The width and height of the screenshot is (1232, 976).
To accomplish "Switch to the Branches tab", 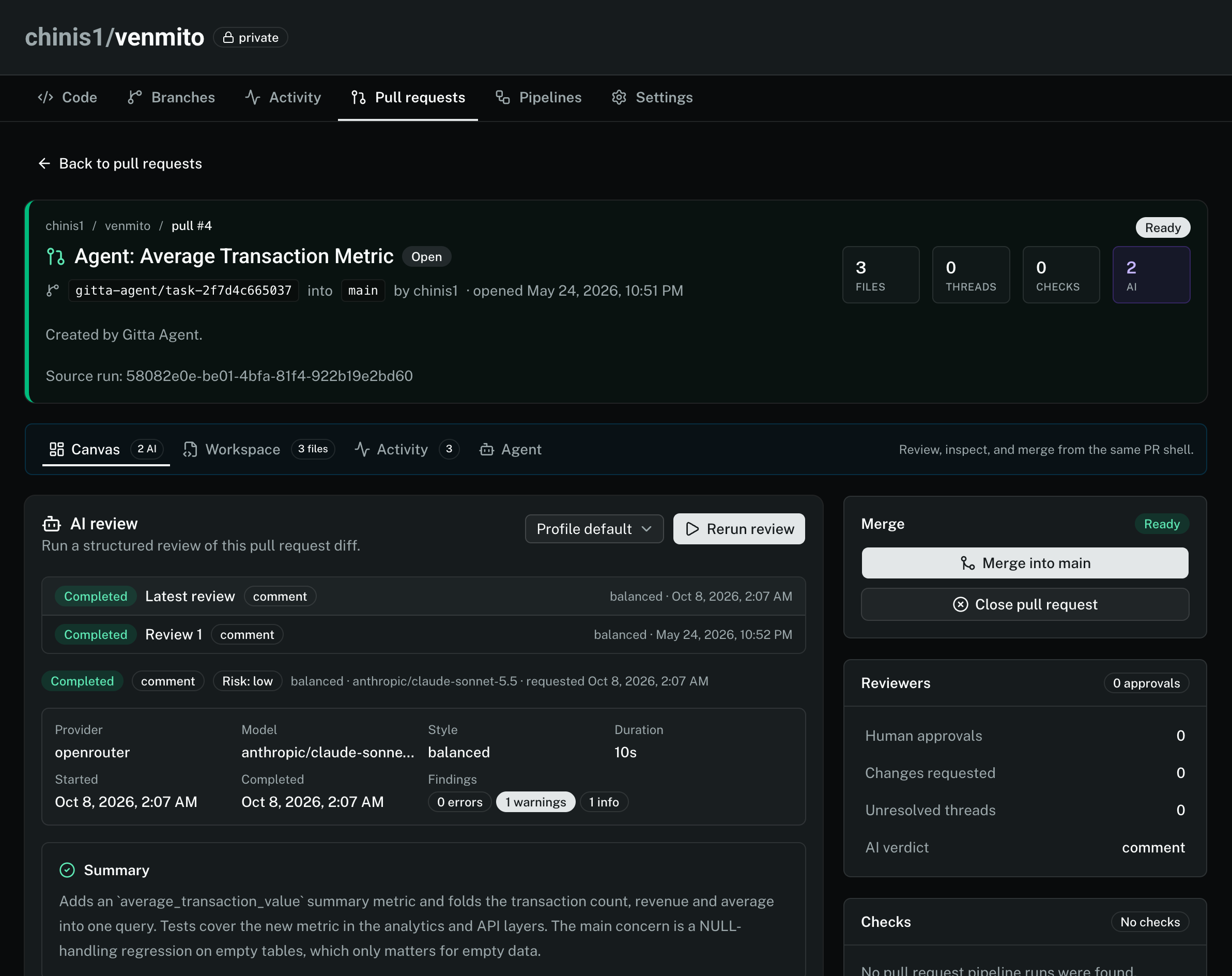I will click(172, 97).
